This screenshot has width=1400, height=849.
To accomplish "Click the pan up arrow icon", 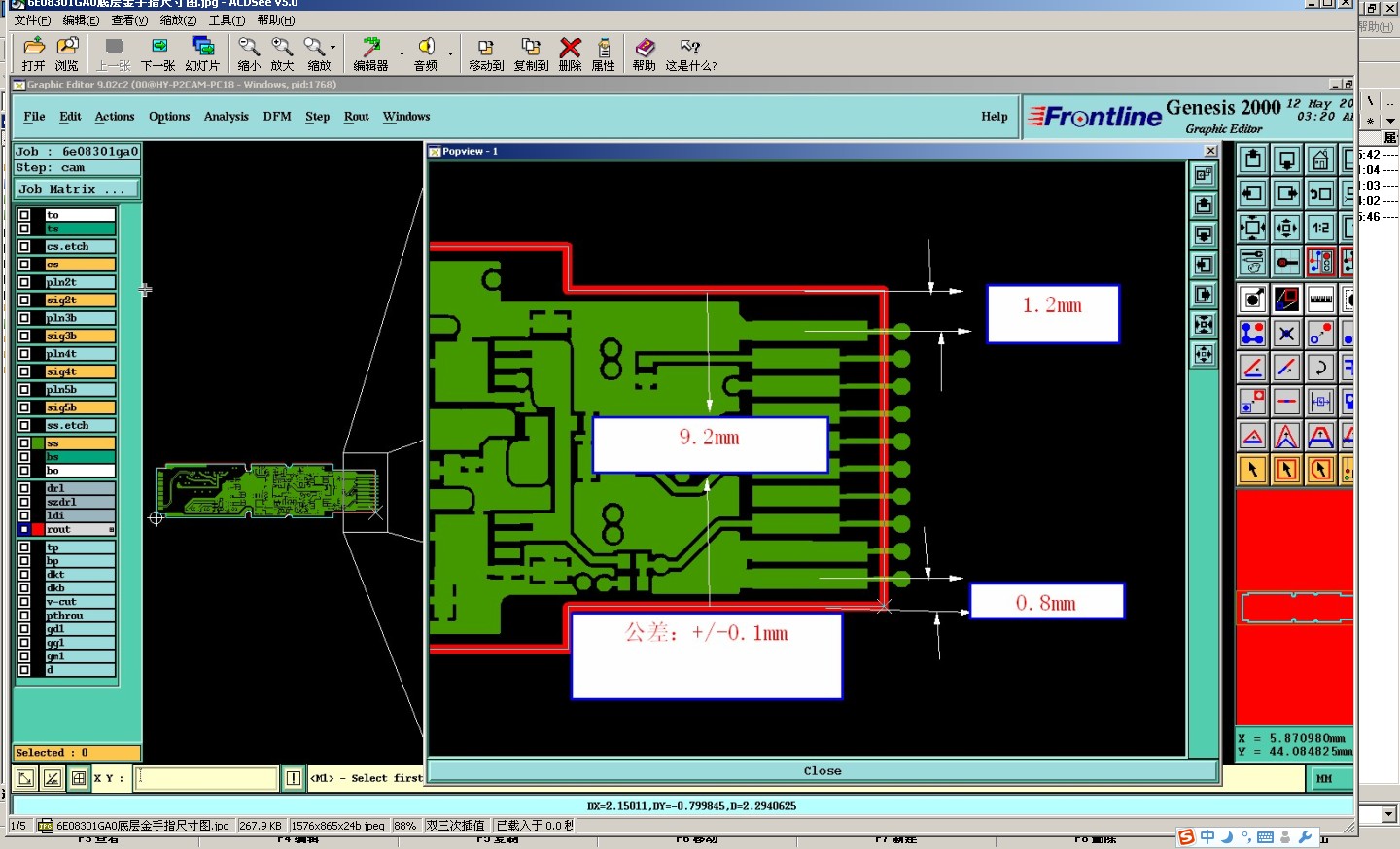I will 1253,159.
